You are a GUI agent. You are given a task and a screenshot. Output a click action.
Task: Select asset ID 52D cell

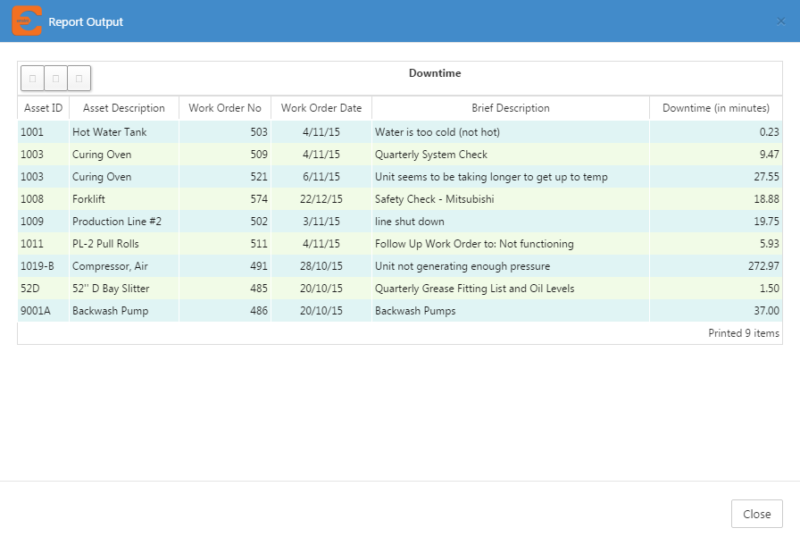(x=31, y=288)
